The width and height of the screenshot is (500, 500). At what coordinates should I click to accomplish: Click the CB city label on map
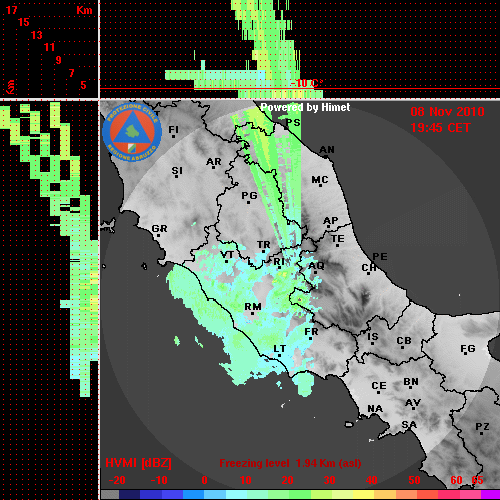tap(404, 341)
